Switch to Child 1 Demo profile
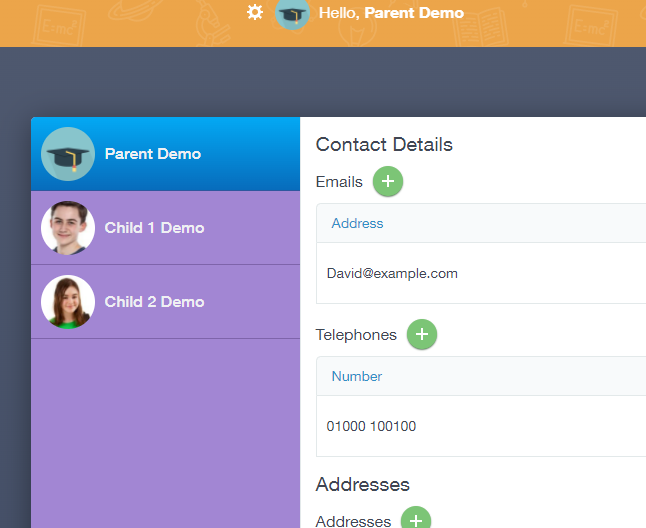Image resolution: width=646 pixels, height=528 pixels. coord(154,228)
